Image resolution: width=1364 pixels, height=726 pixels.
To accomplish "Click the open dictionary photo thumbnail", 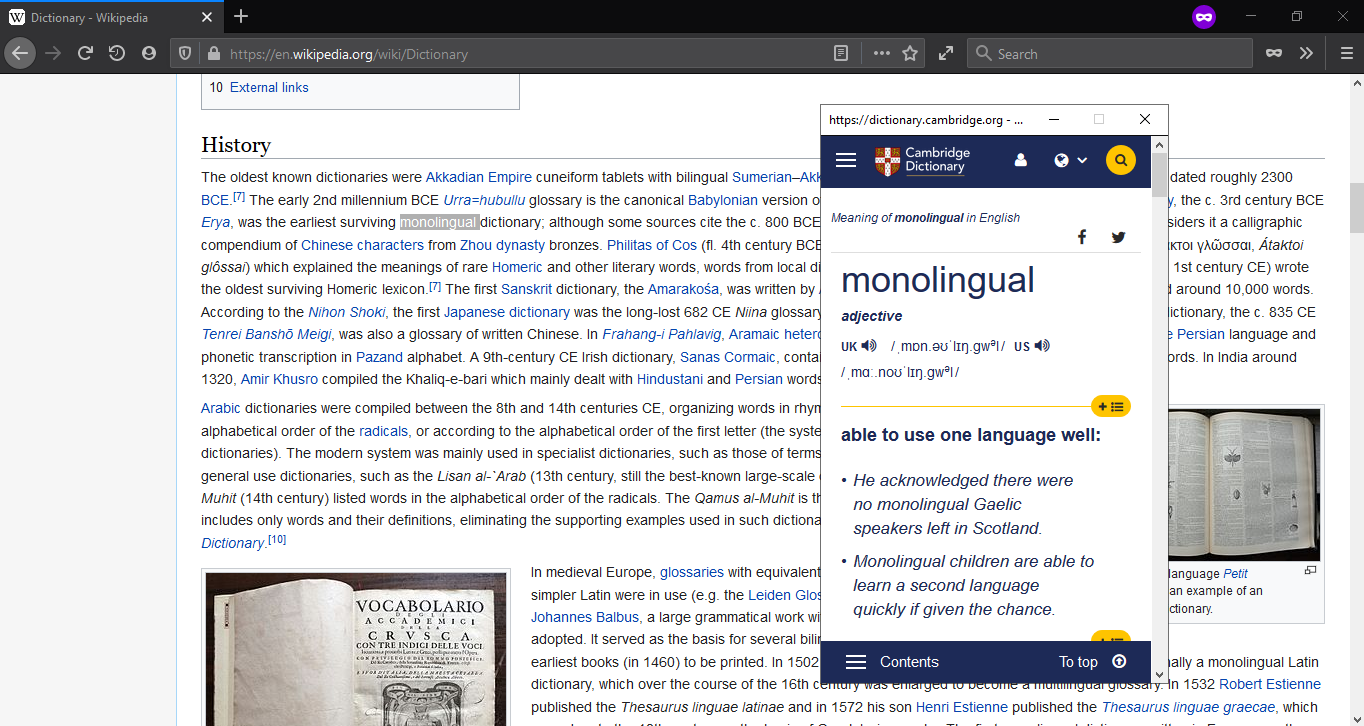I will (x=1244, y=485).
